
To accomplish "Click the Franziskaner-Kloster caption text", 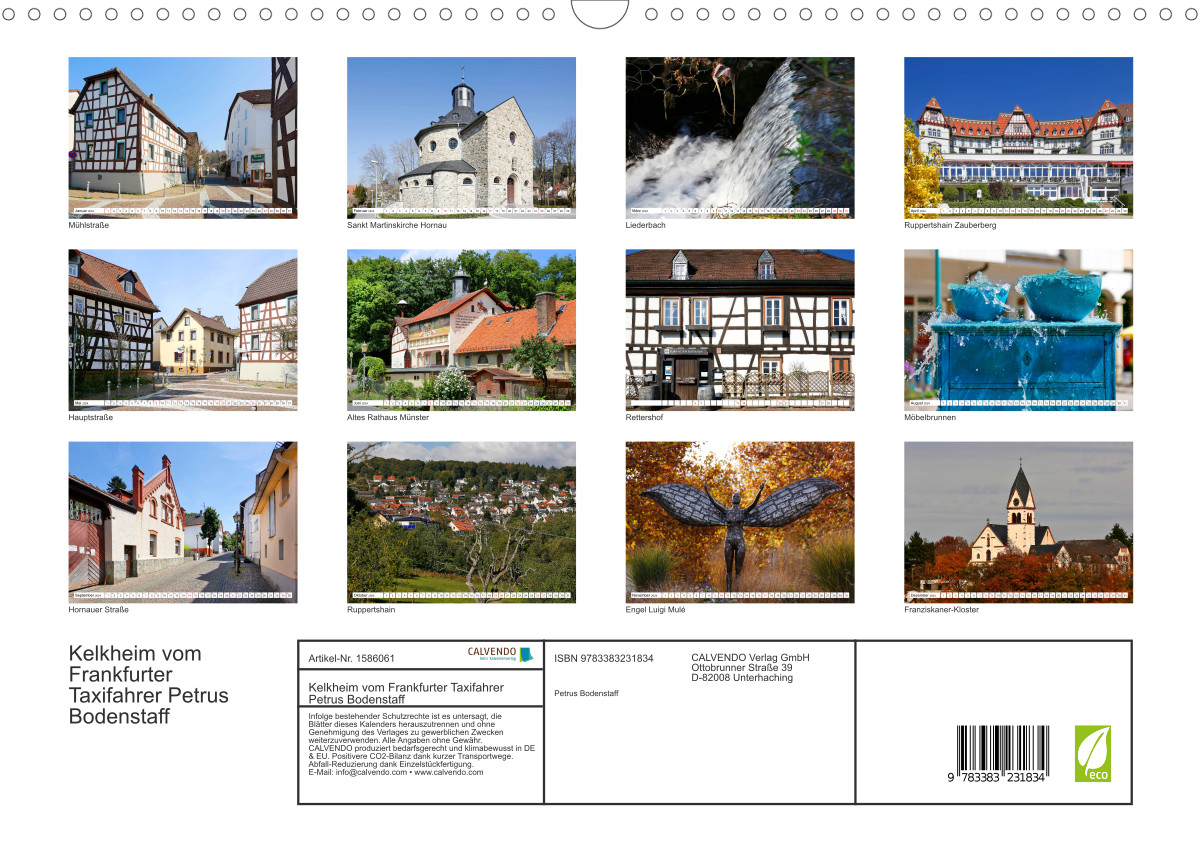I will [x=941, y=609].
